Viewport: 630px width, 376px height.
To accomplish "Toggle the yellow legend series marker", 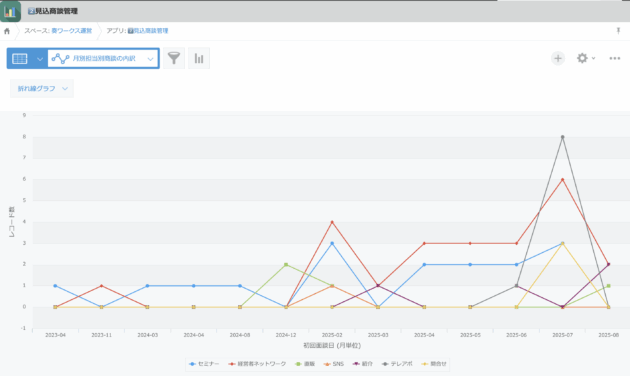I will (434, 364).
